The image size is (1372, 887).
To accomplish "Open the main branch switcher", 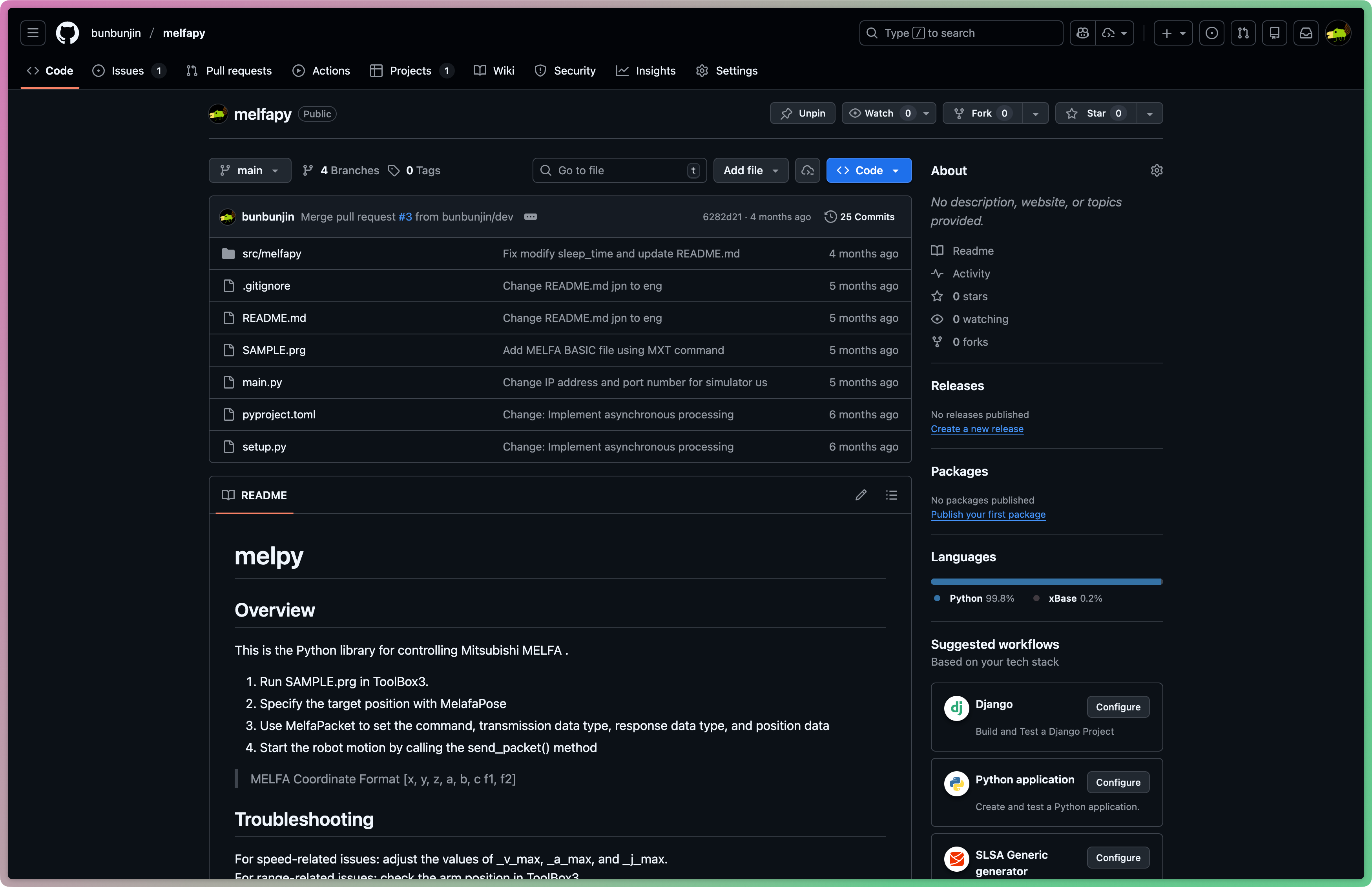I will point(250,170).
